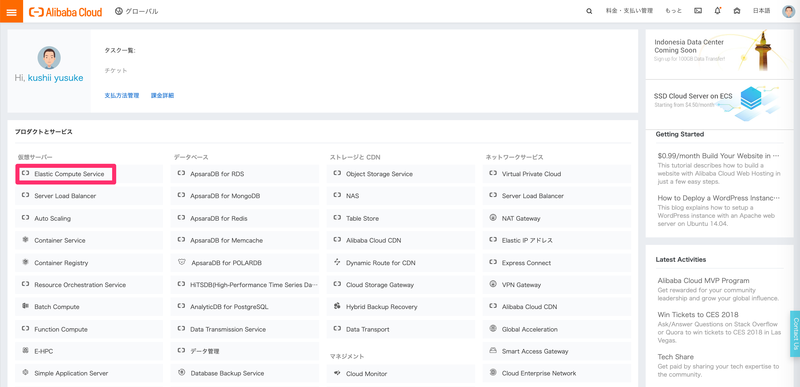Screen dimensions: 800x387
Task: Open NAS storage service
Action: tap(401, 196)
